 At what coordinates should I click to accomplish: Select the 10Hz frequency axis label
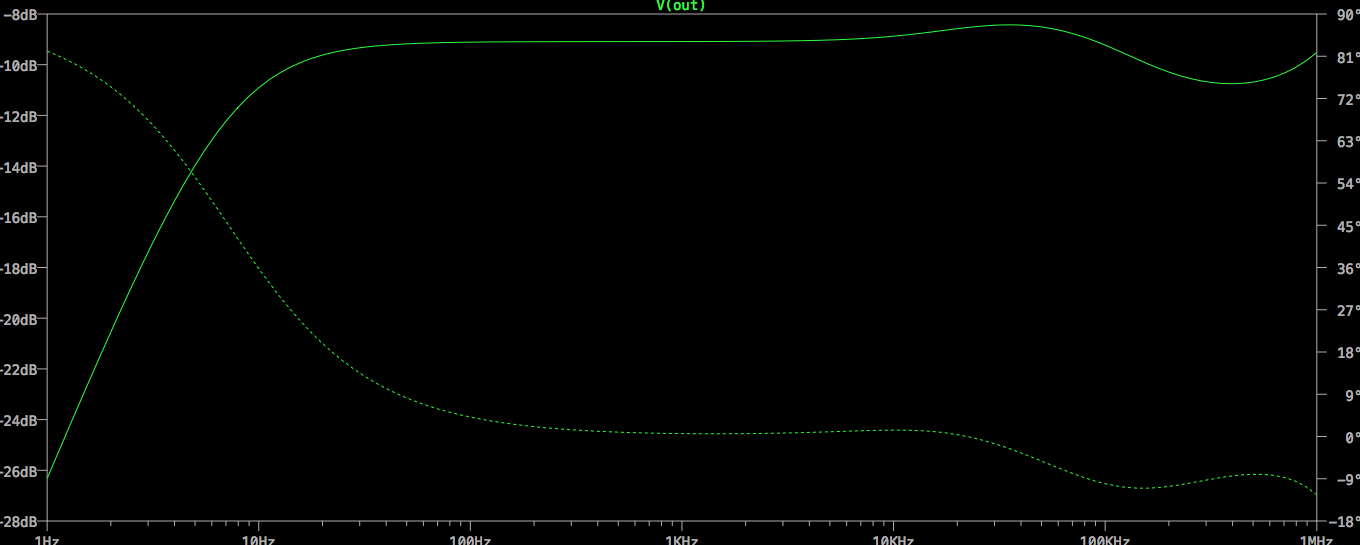tap(258, 540)
